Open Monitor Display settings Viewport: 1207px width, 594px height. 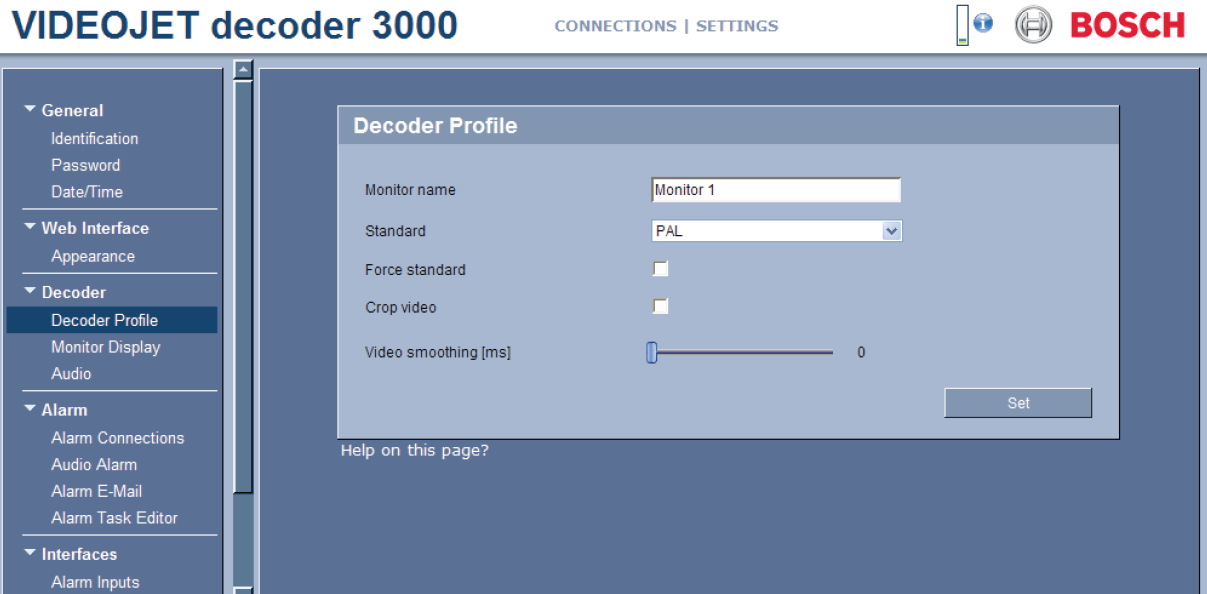pyautogui.click(x=106, y=347)
